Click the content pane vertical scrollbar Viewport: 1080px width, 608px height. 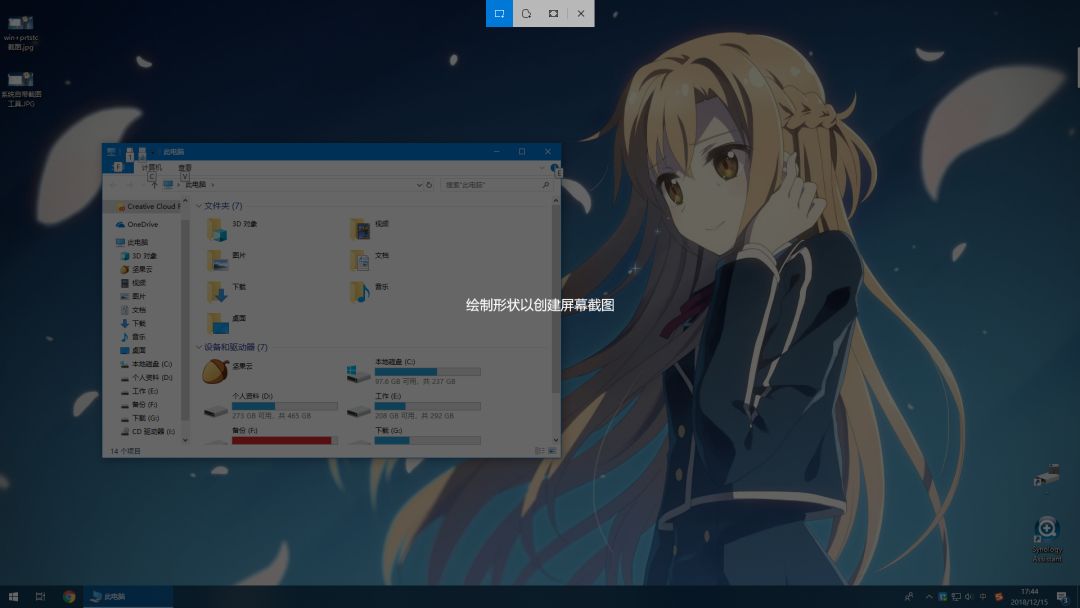pos(556,300)
